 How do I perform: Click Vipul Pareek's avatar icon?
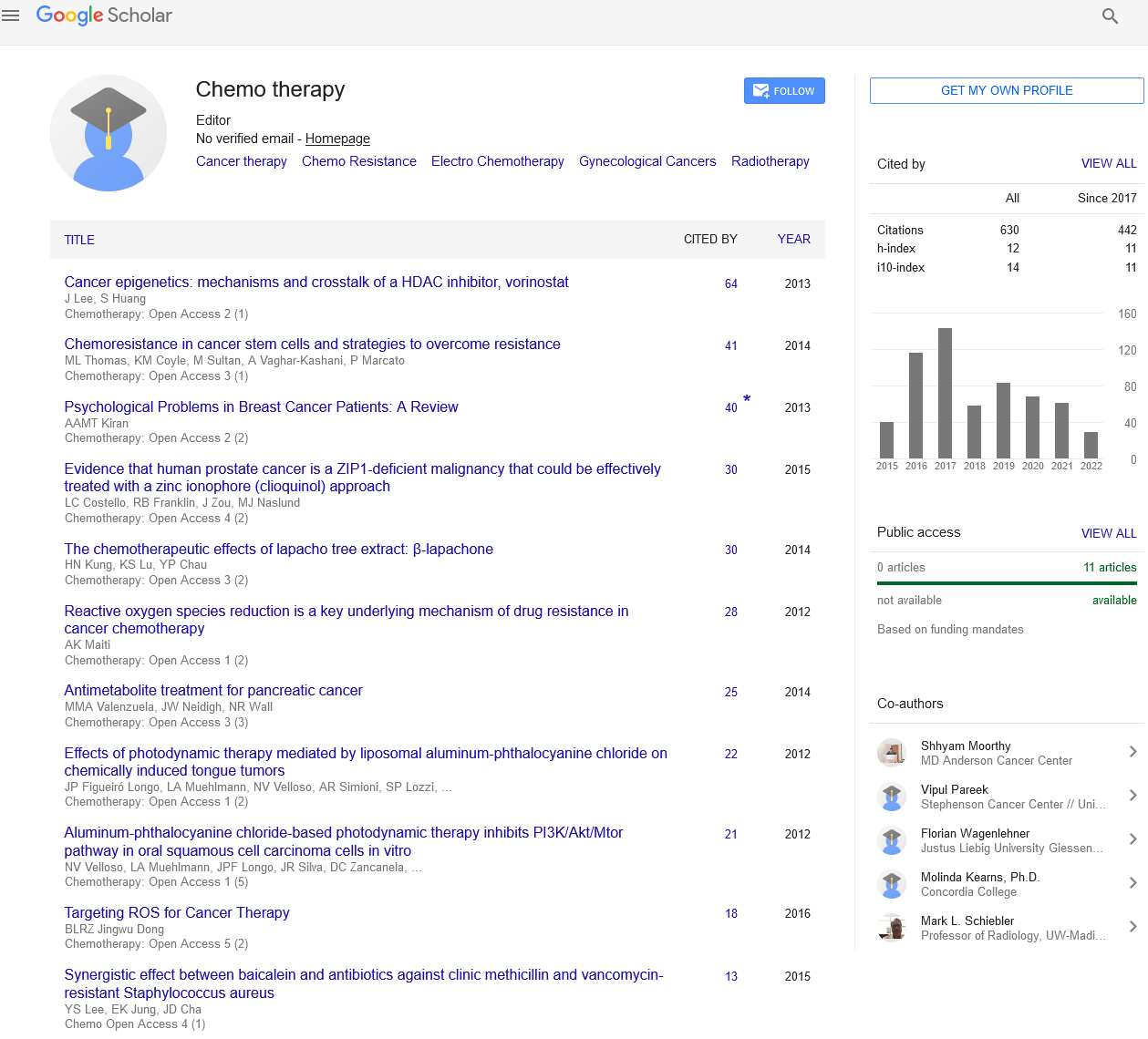[891, 797]
